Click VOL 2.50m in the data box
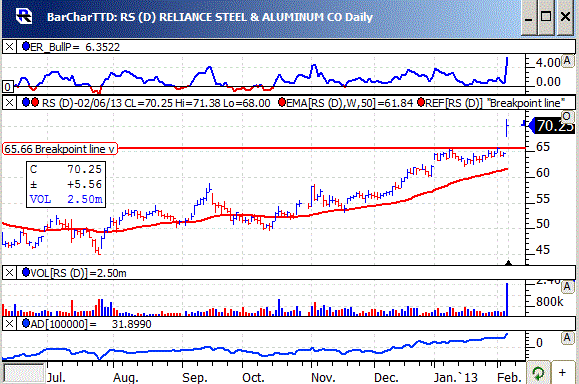This screenshot has height=384, width=579. (x=66, y=199)
